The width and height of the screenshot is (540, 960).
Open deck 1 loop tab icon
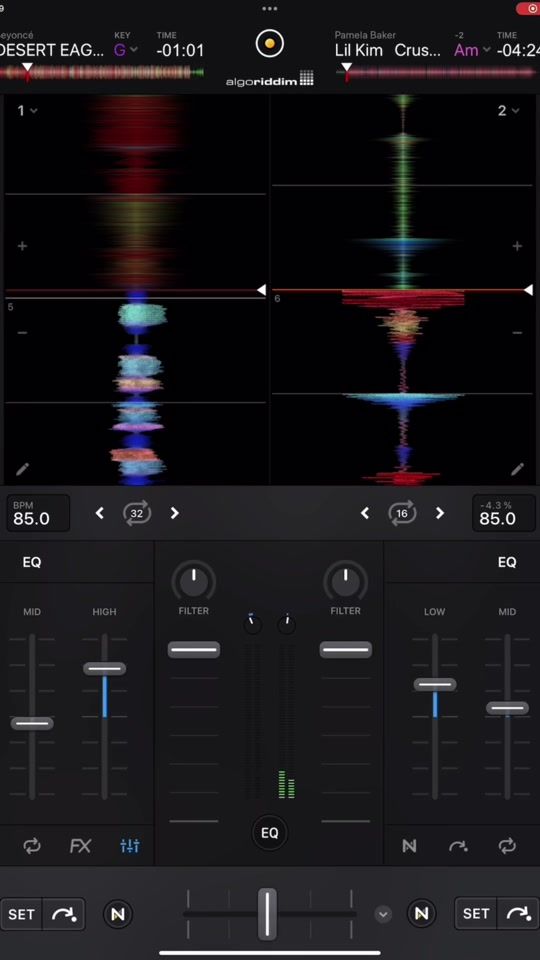click(x=32, y=846)
